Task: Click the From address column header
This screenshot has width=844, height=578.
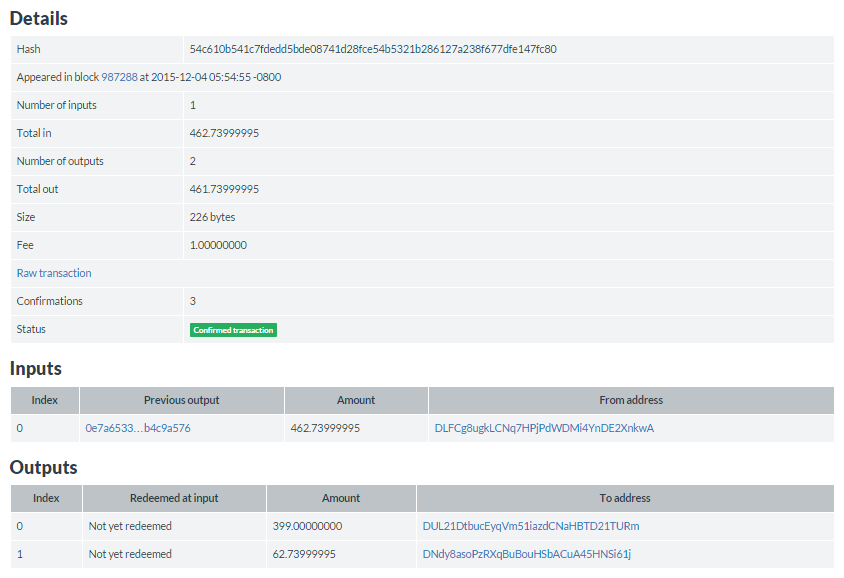Action: click(630, 400)
